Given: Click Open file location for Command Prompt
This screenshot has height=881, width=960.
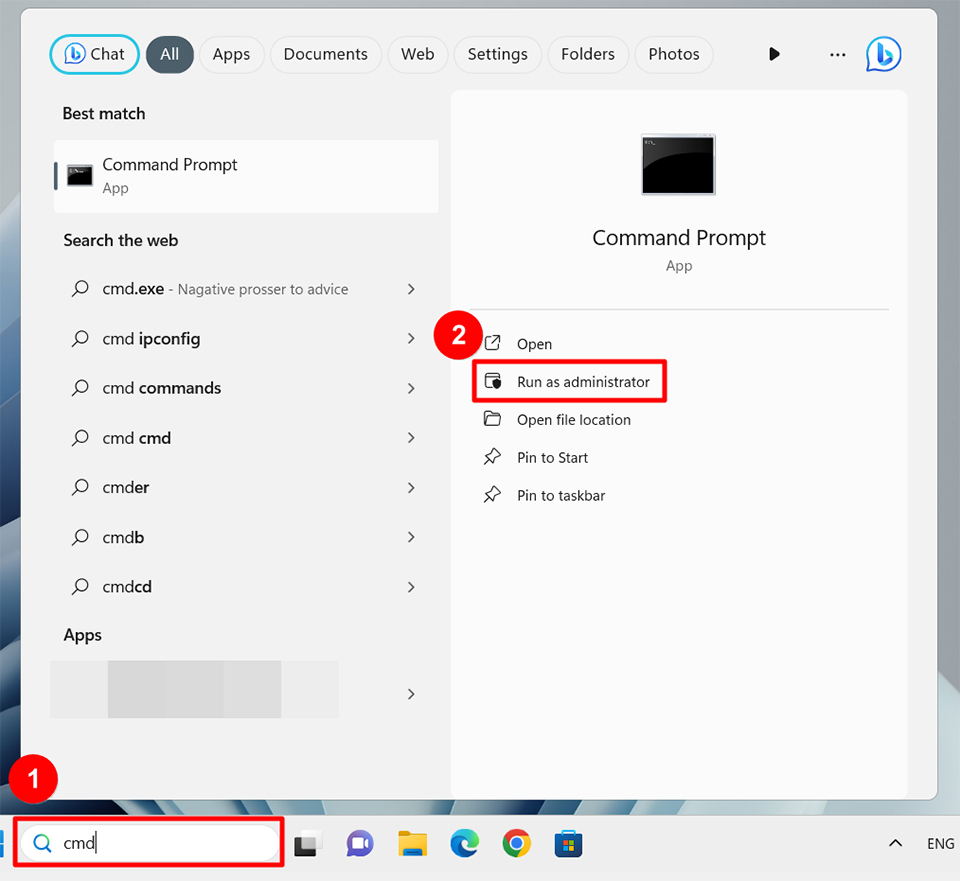Looking at the screenshot, I should (x=574, y=420).
